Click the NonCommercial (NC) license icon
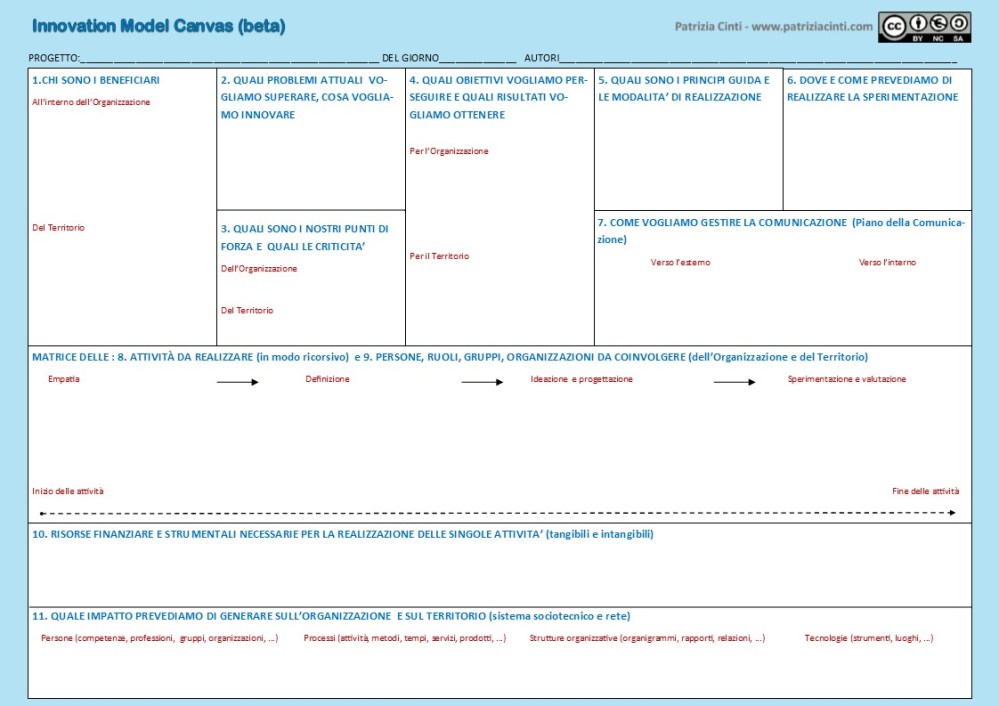Screen dimensions: 999x706 pos(938,23)
